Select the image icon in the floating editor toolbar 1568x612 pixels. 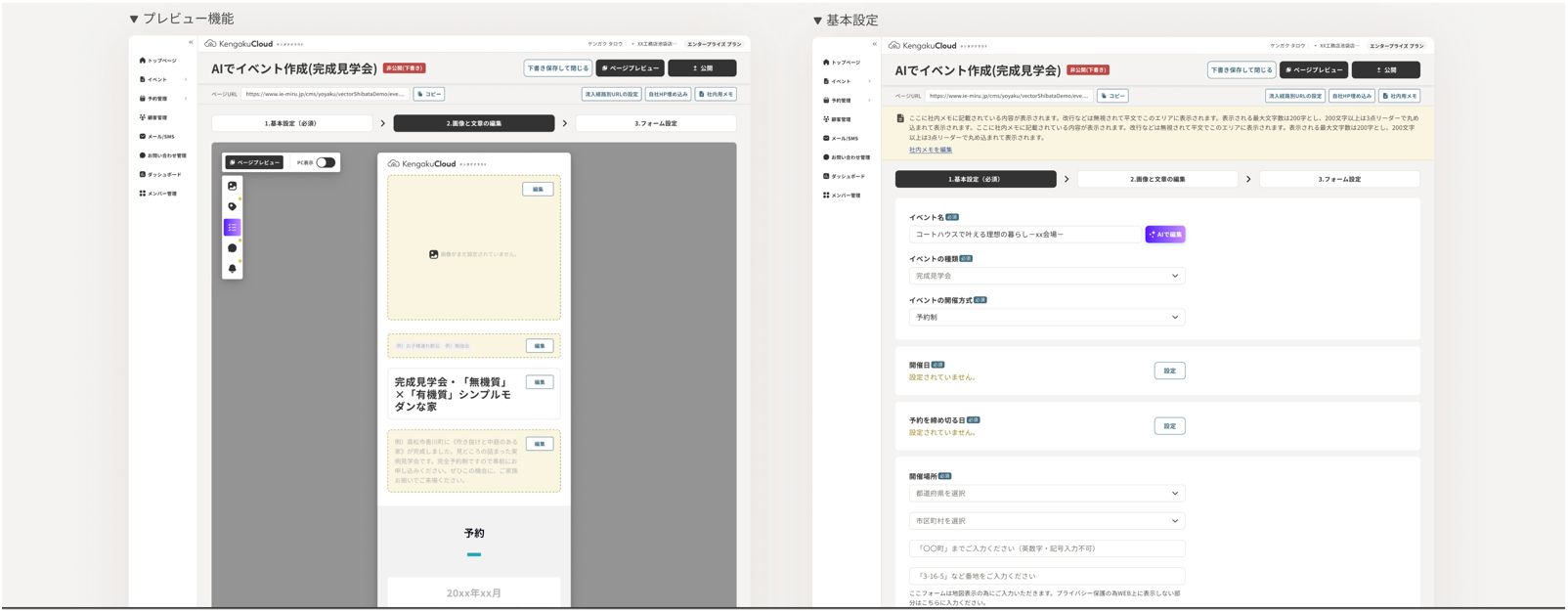point(232,186)
